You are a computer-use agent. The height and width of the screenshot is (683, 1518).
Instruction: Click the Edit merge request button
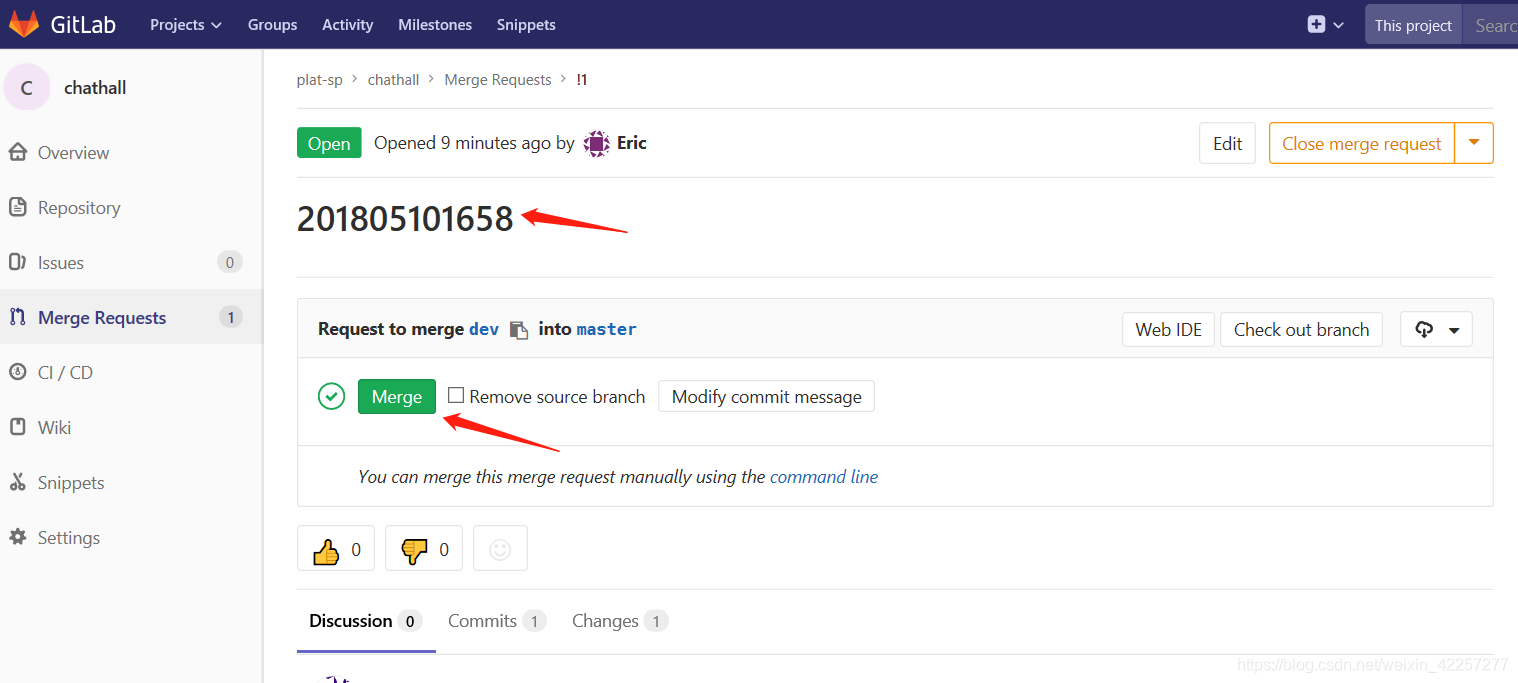click(1227, 143)
